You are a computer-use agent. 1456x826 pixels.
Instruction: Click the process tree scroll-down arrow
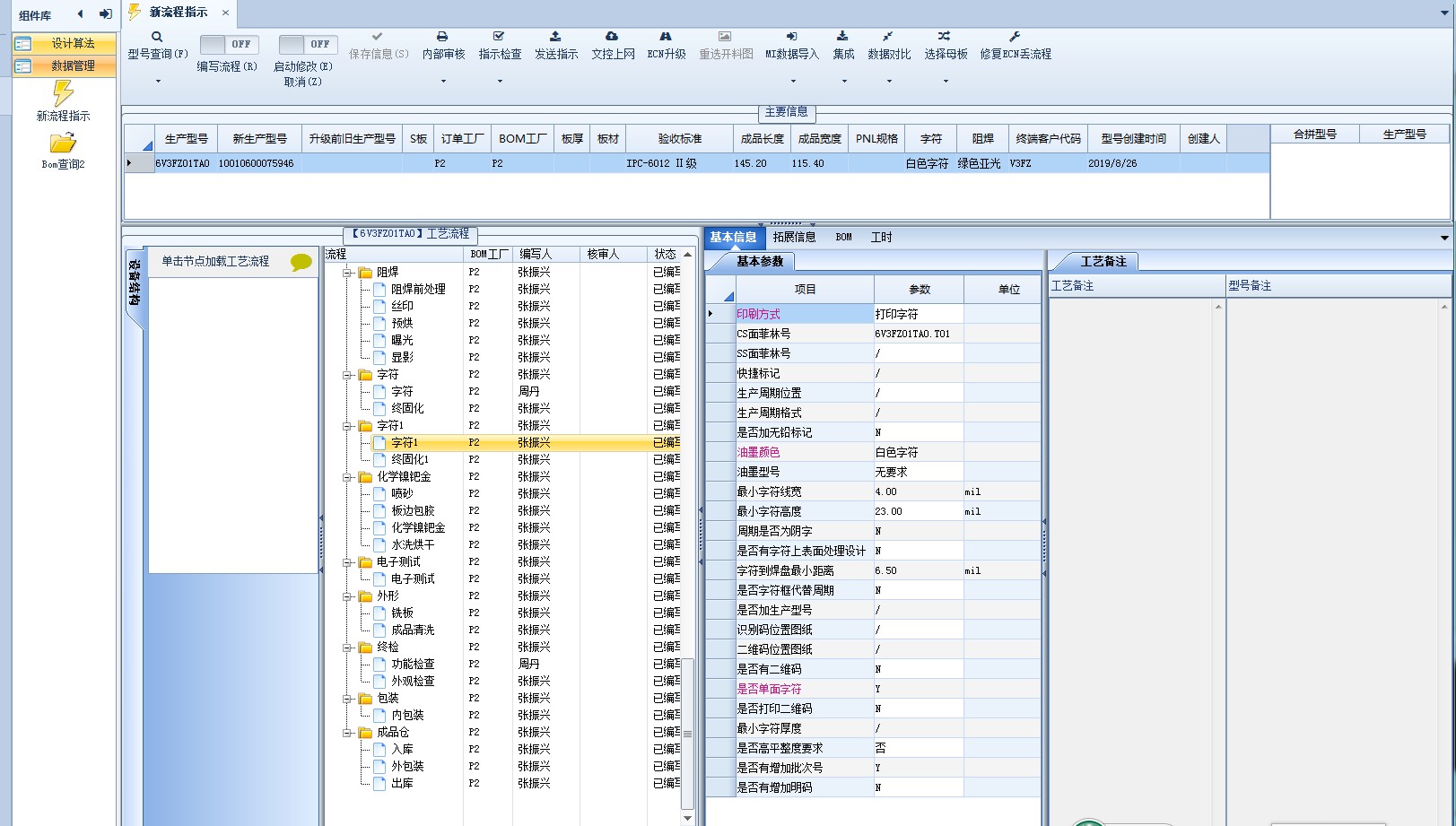pos(688,818)
